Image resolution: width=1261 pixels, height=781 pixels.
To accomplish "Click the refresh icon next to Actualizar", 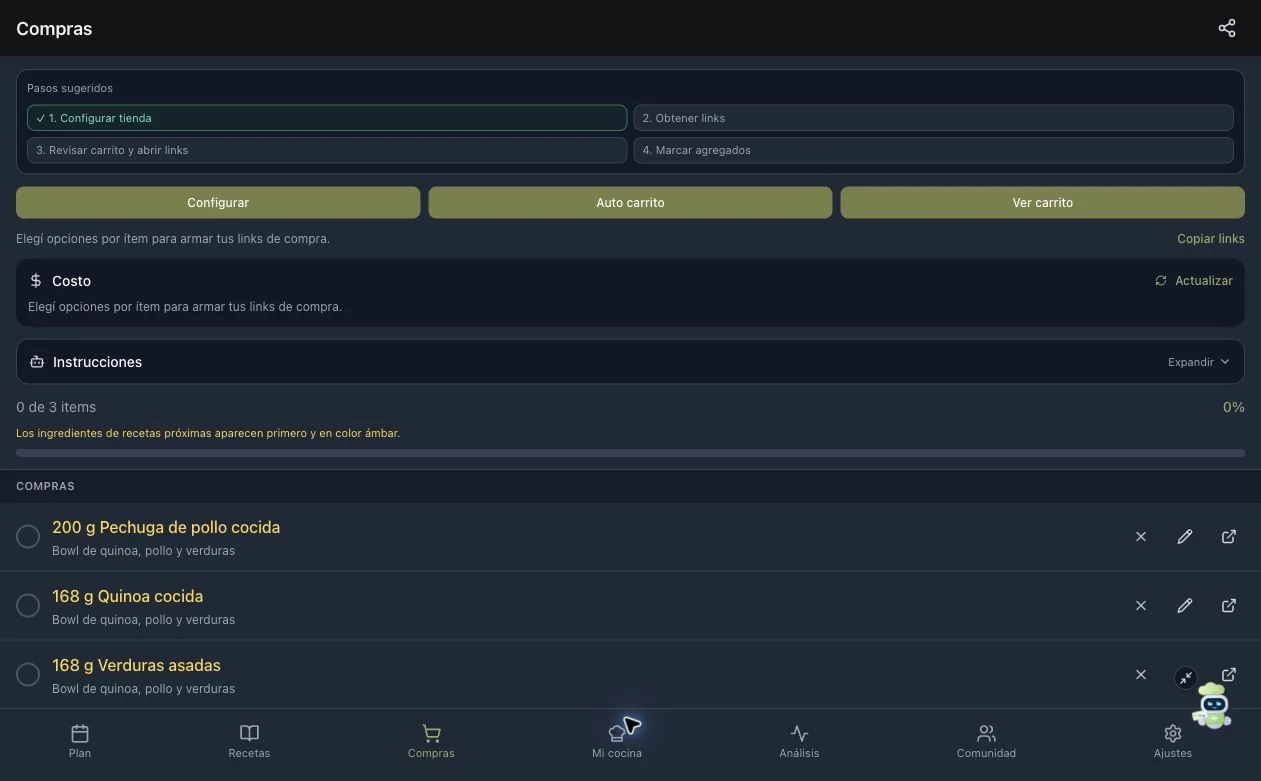I will click(x=1161, y=281).
